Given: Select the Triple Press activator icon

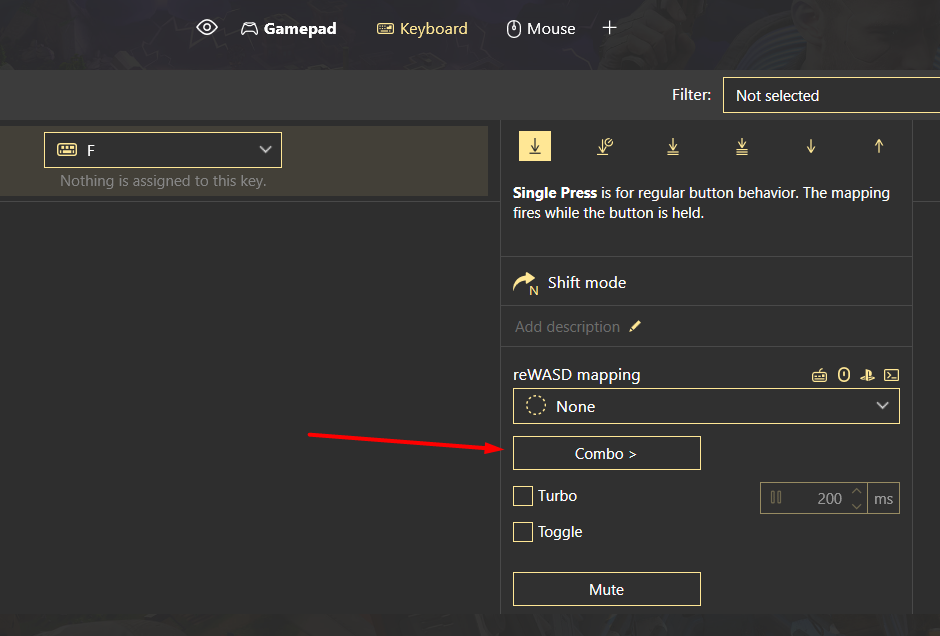Looking at the screenshot, I should pos(742,146).
